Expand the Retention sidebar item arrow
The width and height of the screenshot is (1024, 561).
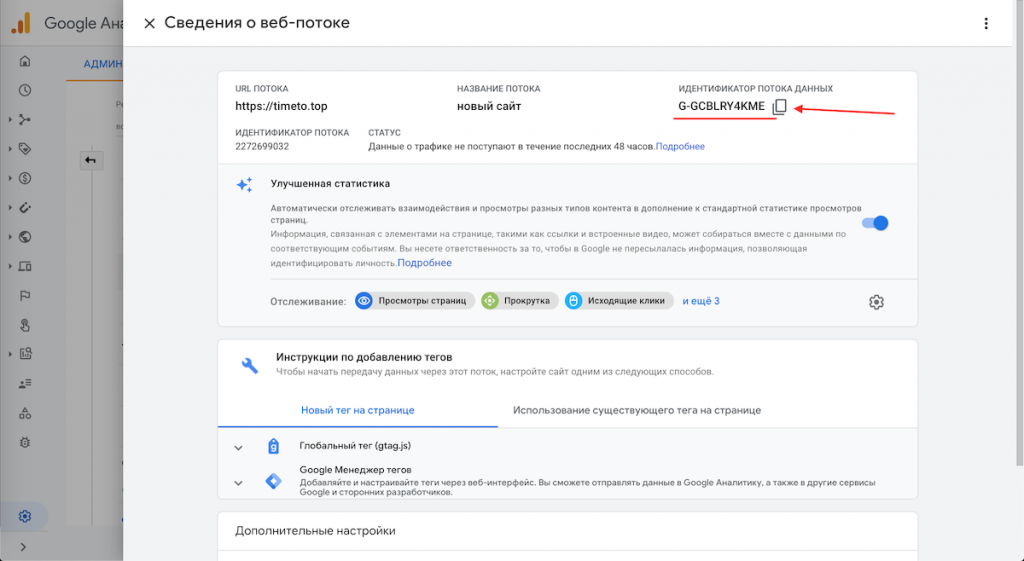point(10,208)
